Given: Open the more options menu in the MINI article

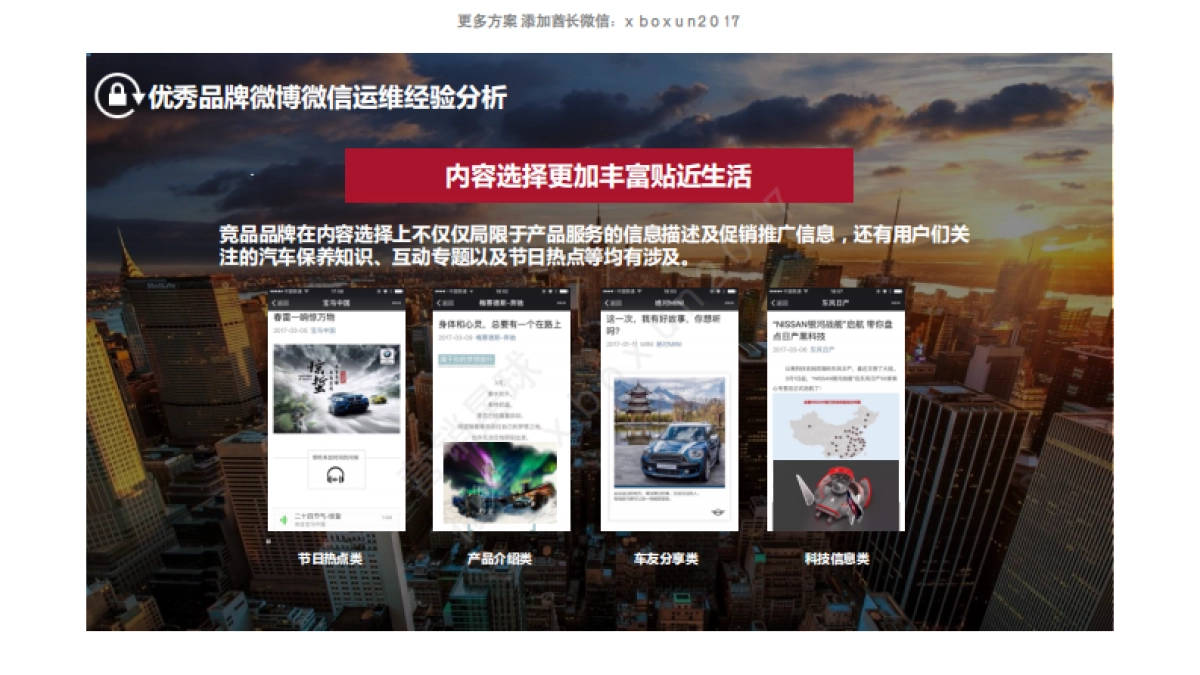Looking at the screenshot, I should click(727, 303).
